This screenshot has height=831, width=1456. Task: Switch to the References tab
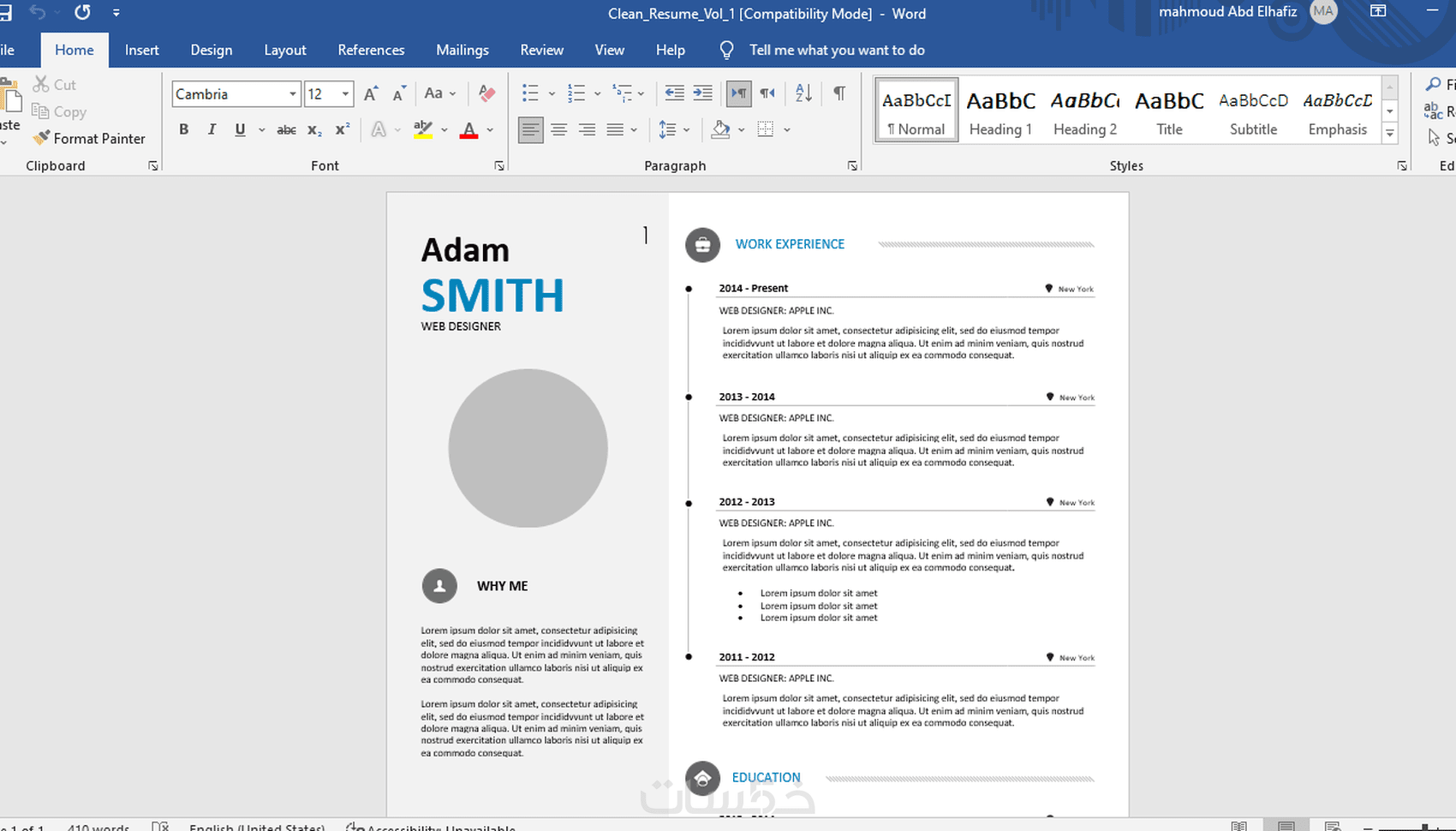point(371,50)
